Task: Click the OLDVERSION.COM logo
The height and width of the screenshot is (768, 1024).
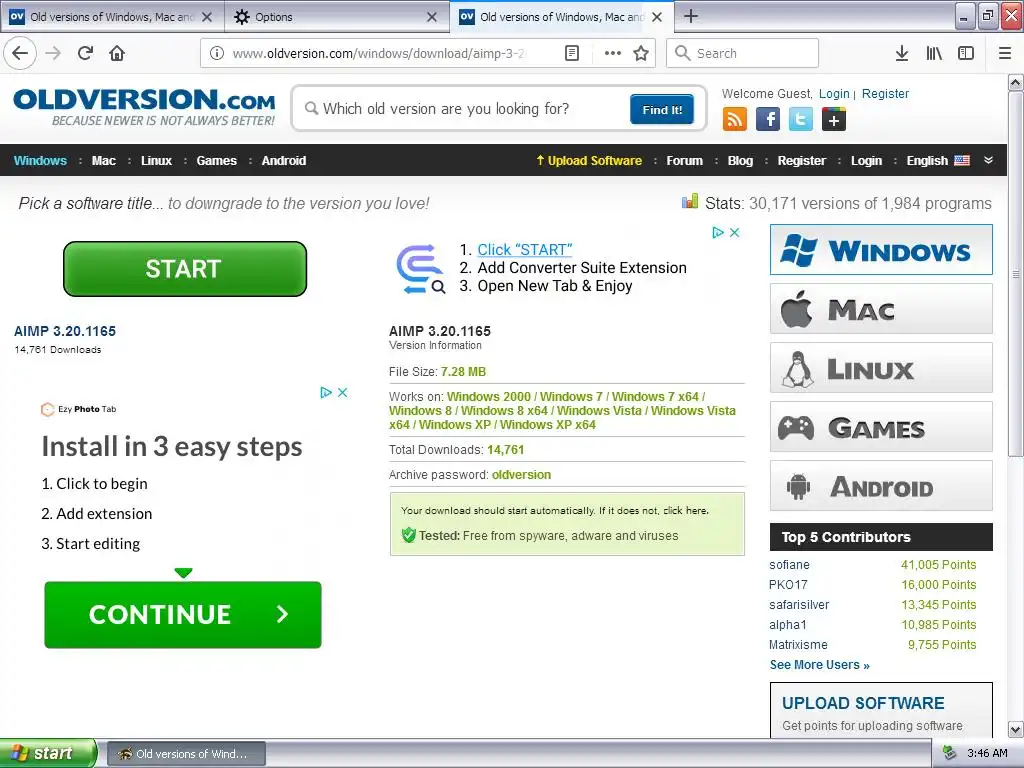Action: coord(144,108)
